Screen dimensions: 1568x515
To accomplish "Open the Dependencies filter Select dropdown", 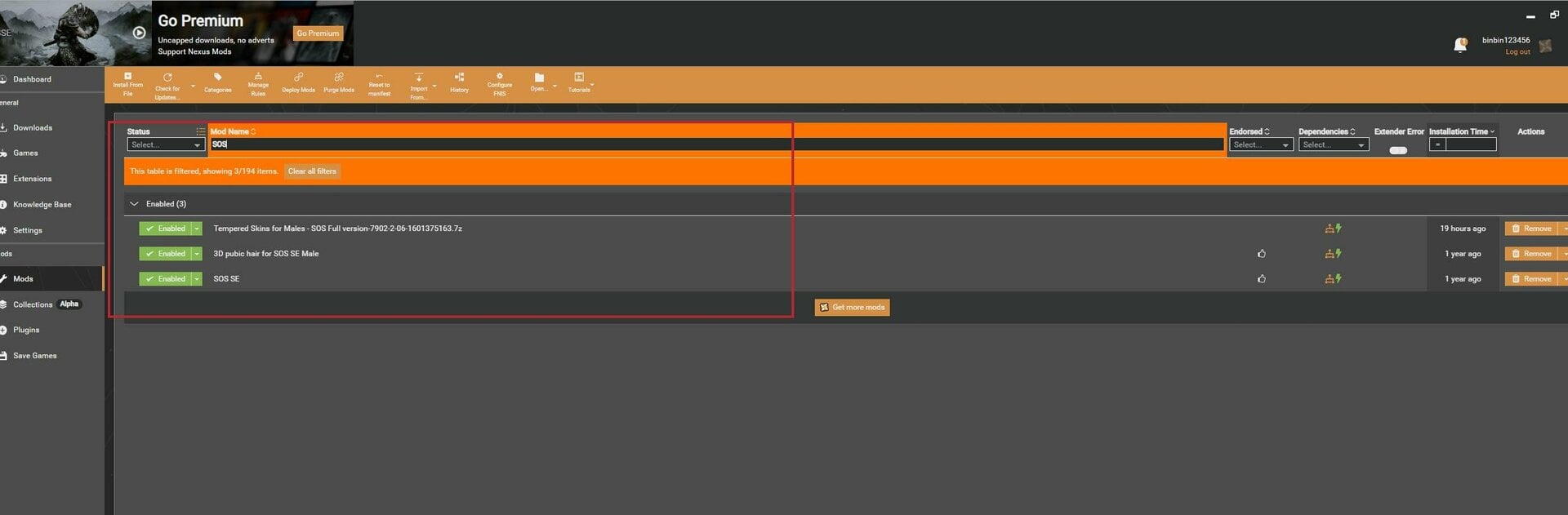I will click(1334, 144).
